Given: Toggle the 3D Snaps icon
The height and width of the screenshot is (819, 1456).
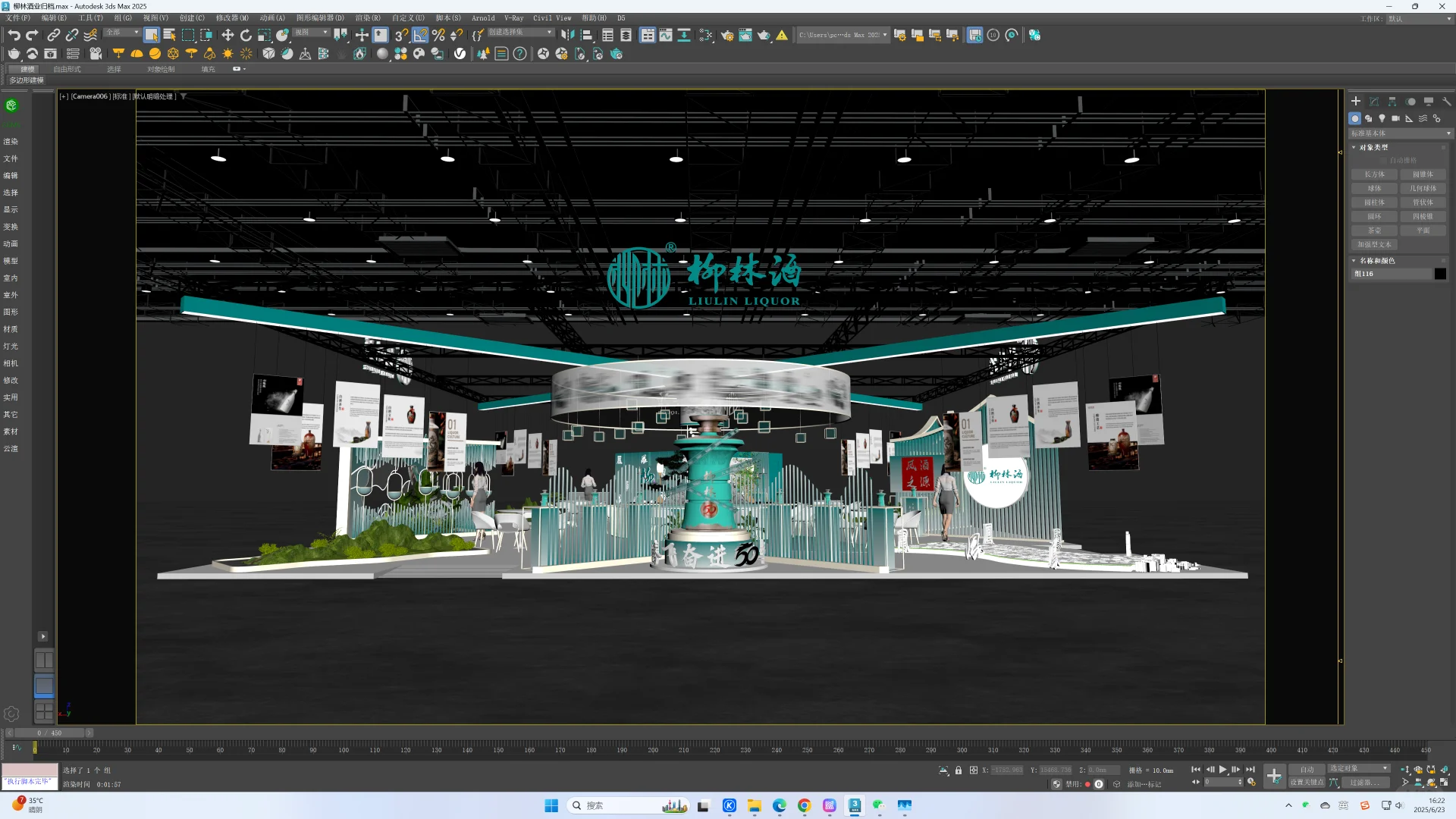Looking at the screenshot, I should point(401,35).
